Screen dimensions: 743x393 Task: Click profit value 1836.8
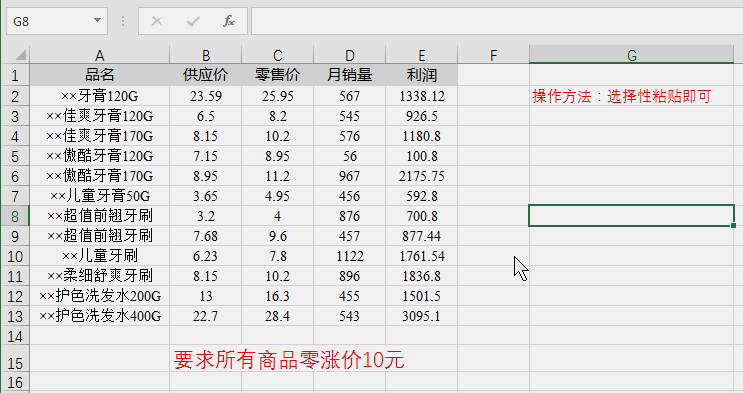pos(422,276)
